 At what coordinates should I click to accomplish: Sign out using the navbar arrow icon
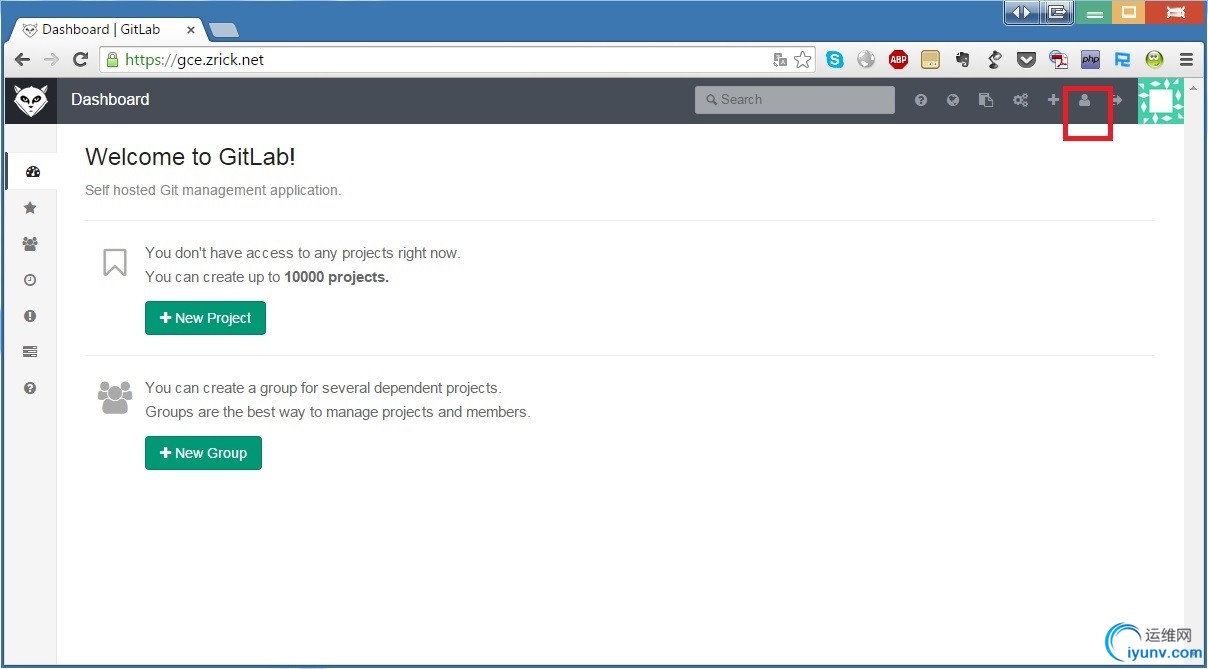click(1117, 100)
